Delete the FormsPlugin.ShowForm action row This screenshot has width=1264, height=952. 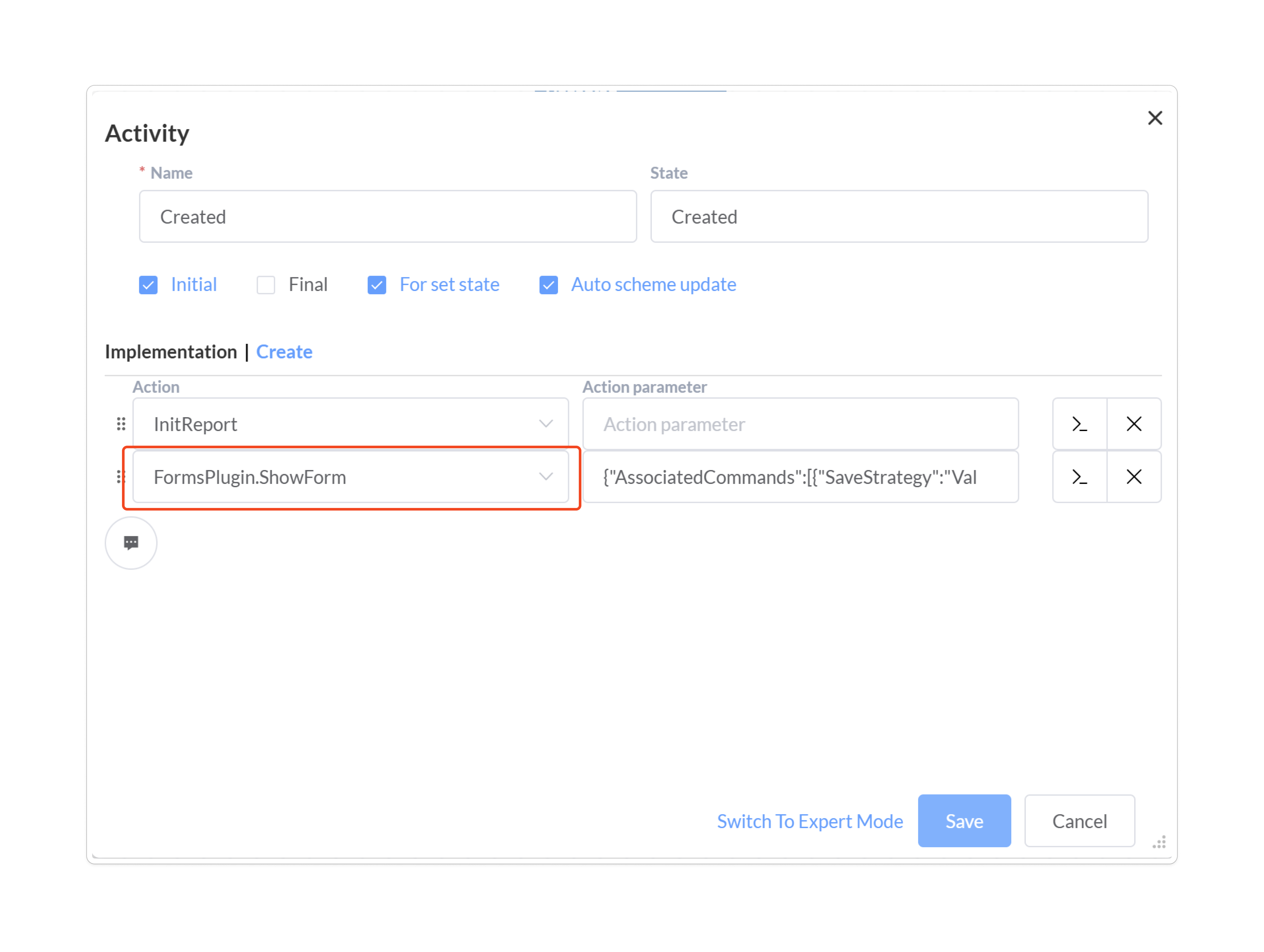pyautogui.click(x=1134, y=476)
